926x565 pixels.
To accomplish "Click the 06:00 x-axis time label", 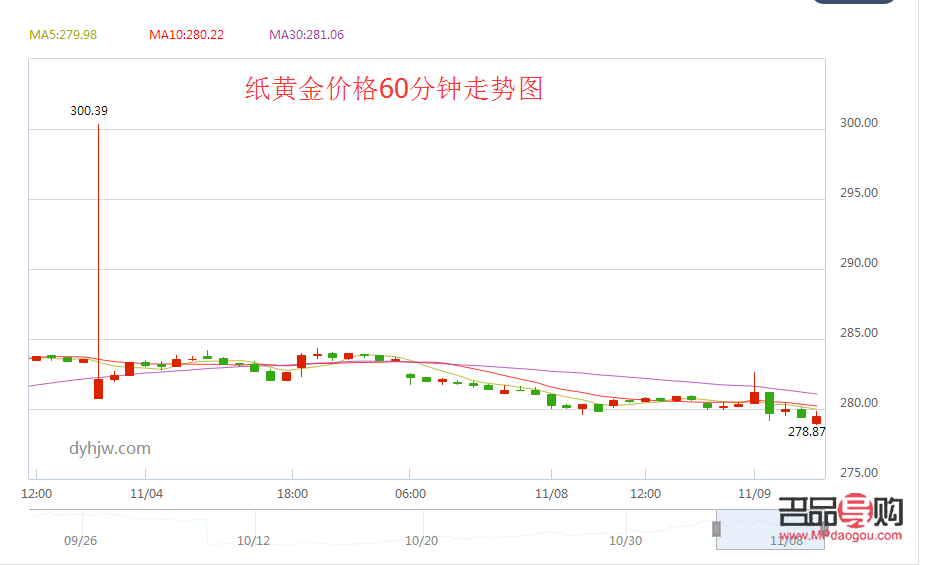I will pos(410,494).
